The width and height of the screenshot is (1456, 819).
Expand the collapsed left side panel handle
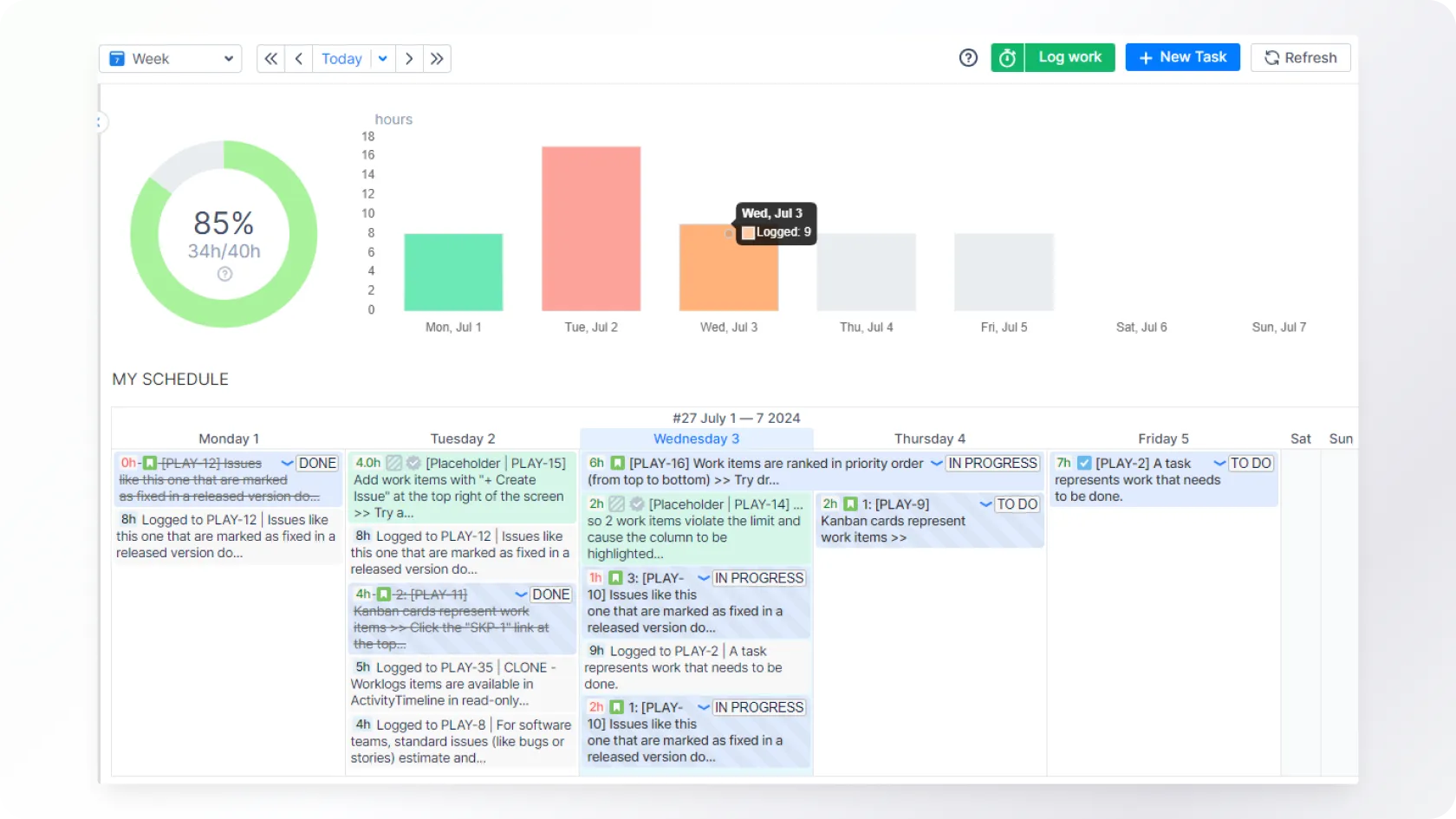coord(101,123)
